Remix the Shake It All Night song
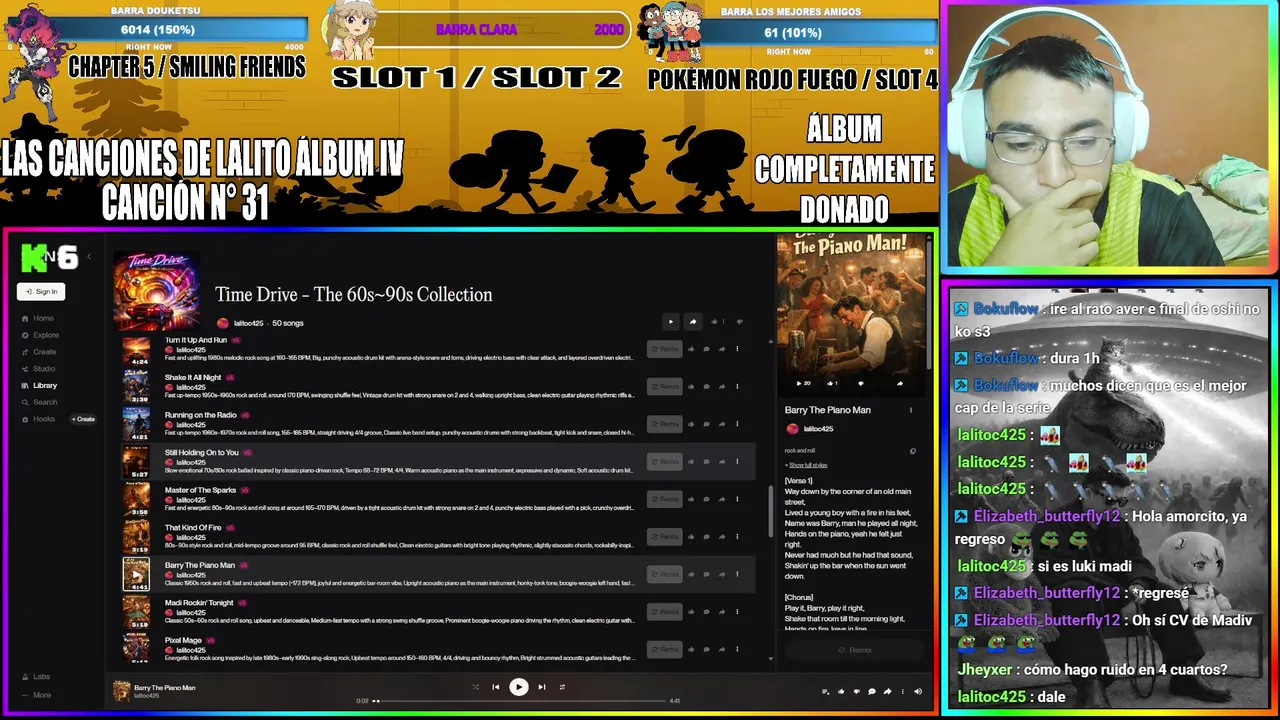The height and width of the screenshot is (720, 1280). 664,386
